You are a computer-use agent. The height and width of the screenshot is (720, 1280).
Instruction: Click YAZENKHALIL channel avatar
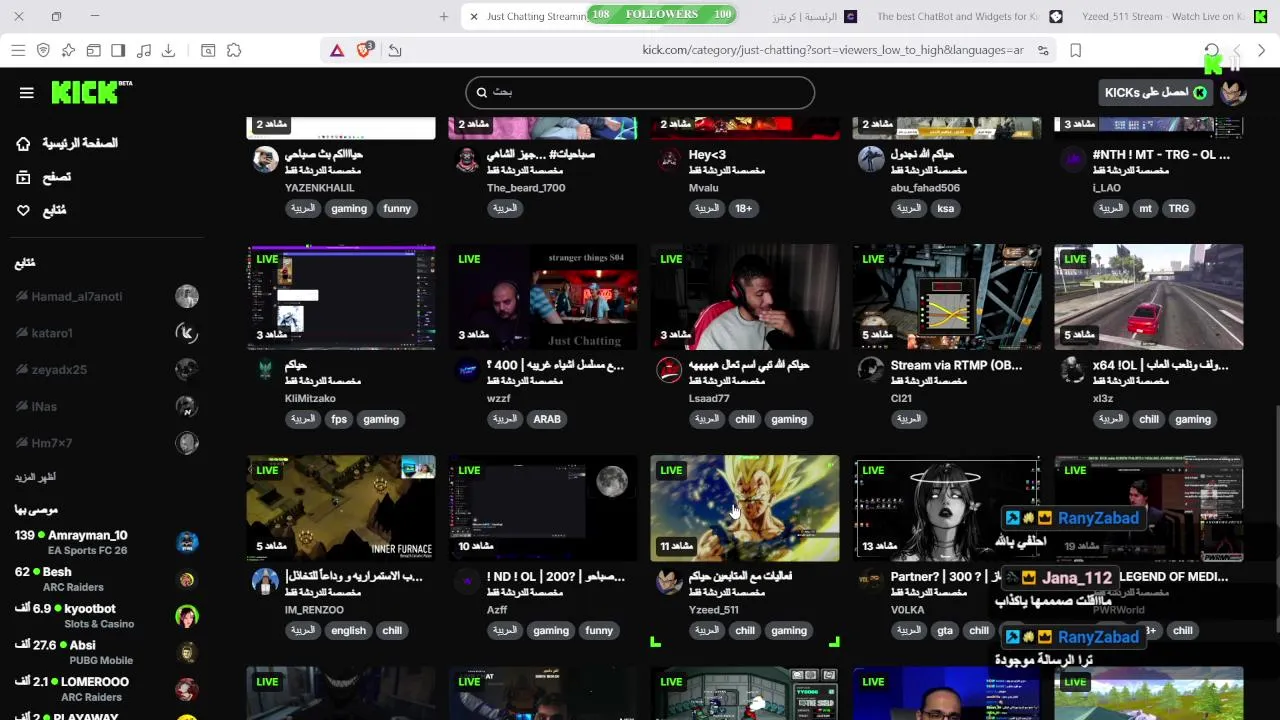click(265, 160)
